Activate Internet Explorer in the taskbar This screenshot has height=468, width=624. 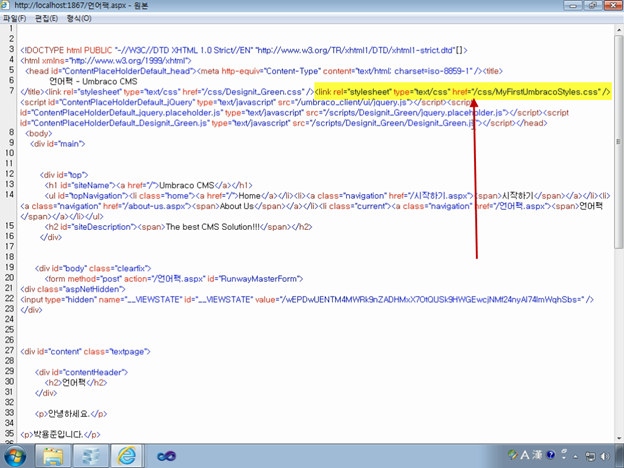tap(127, 456)
